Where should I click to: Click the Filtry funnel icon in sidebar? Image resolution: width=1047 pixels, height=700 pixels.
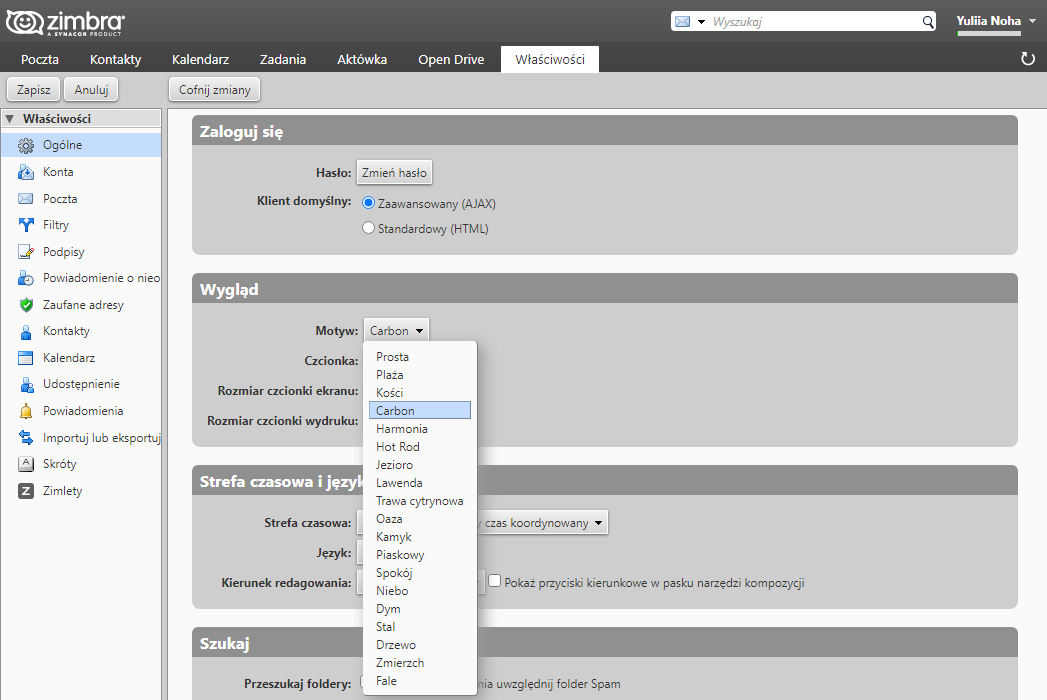(26, 225)
